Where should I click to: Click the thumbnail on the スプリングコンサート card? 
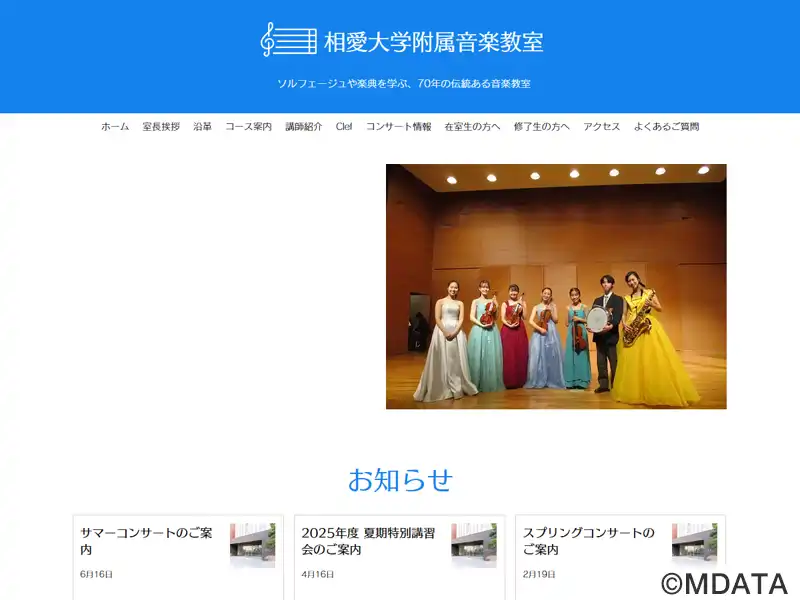[695, 545]
